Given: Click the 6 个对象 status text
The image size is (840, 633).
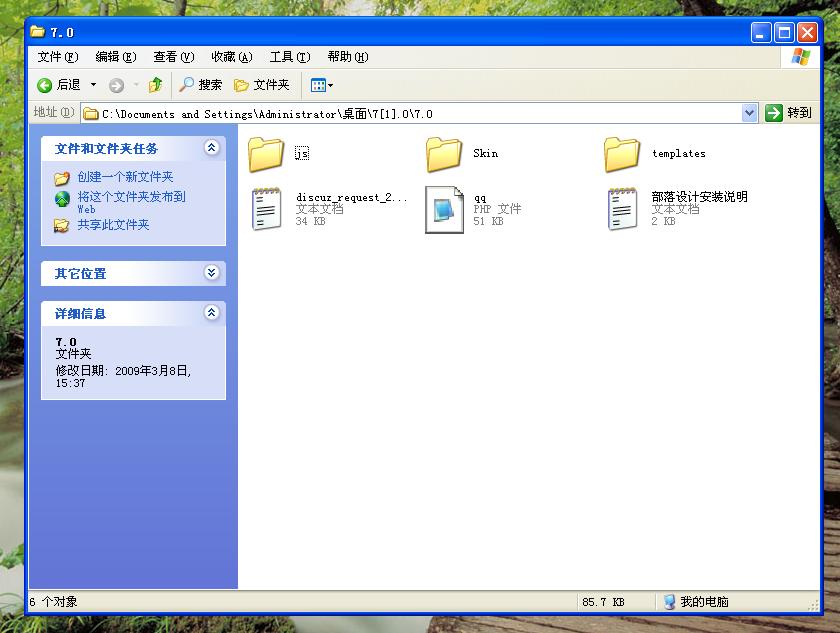Looking at the screenshot, I should pos(53,602).
